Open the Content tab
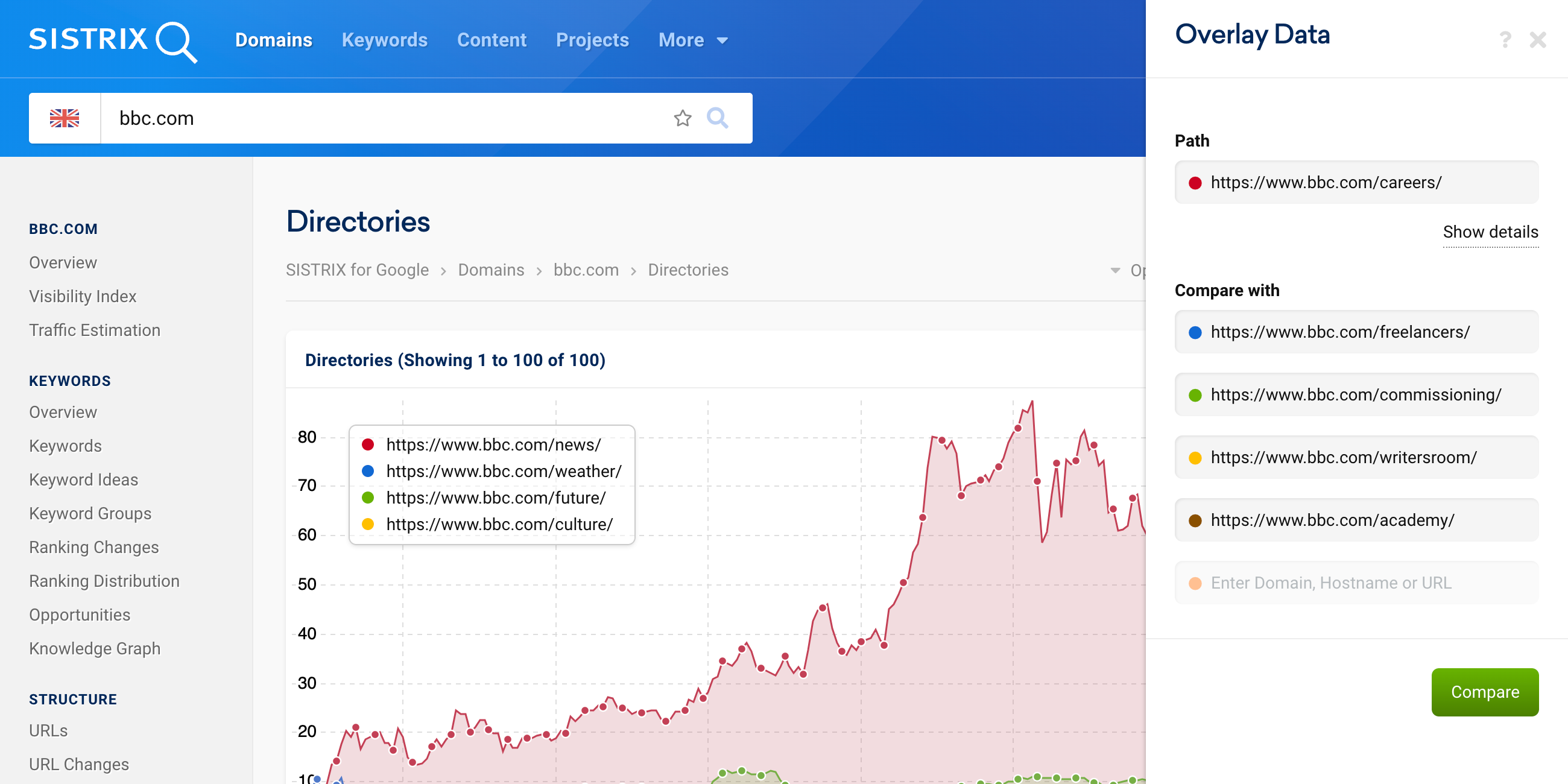The image size is (1568, 784). [492, 40]
